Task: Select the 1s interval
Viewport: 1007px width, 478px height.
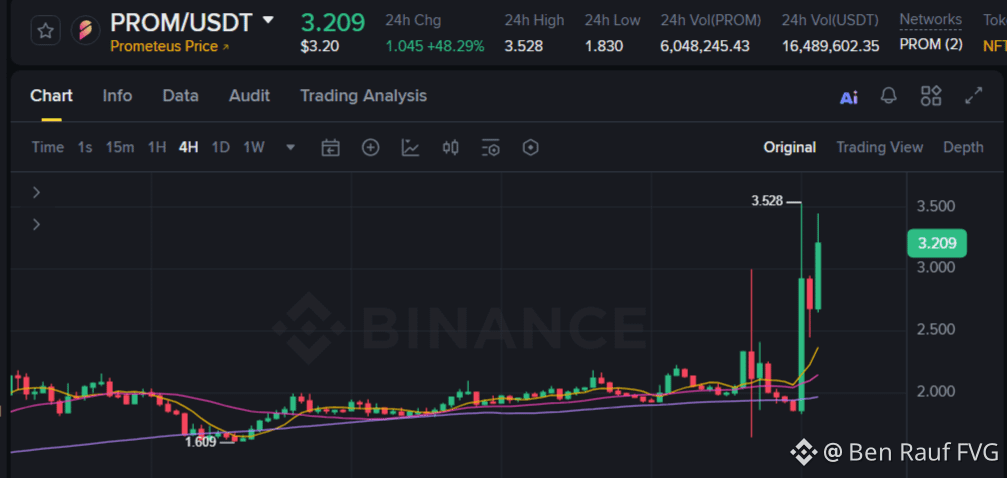Action: click(x=85, y=147)
